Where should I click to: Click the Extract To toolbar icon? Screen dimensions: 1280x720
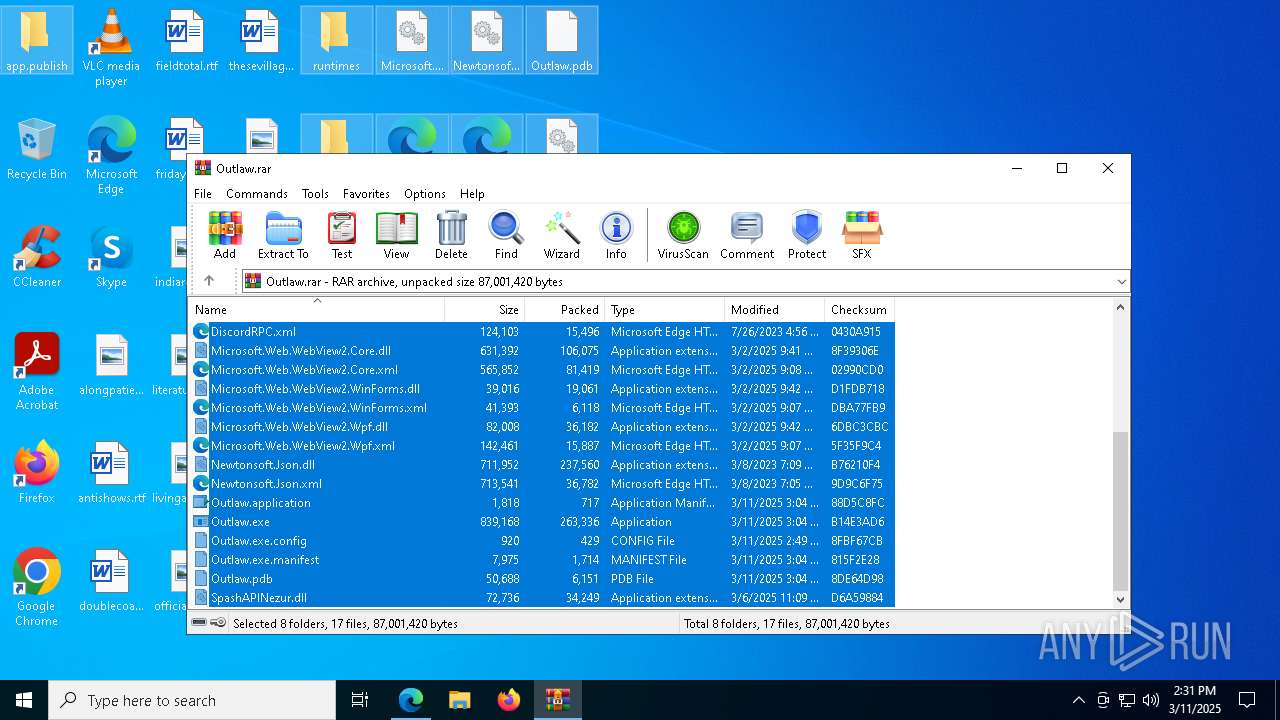click(283, 235)
